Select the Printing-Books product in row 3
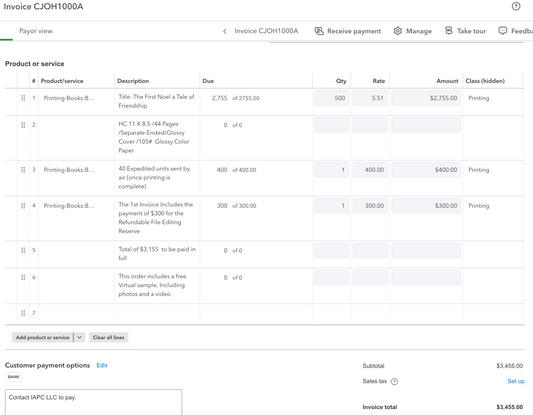Screen dimensions: 533x415 tap(69, 170)
